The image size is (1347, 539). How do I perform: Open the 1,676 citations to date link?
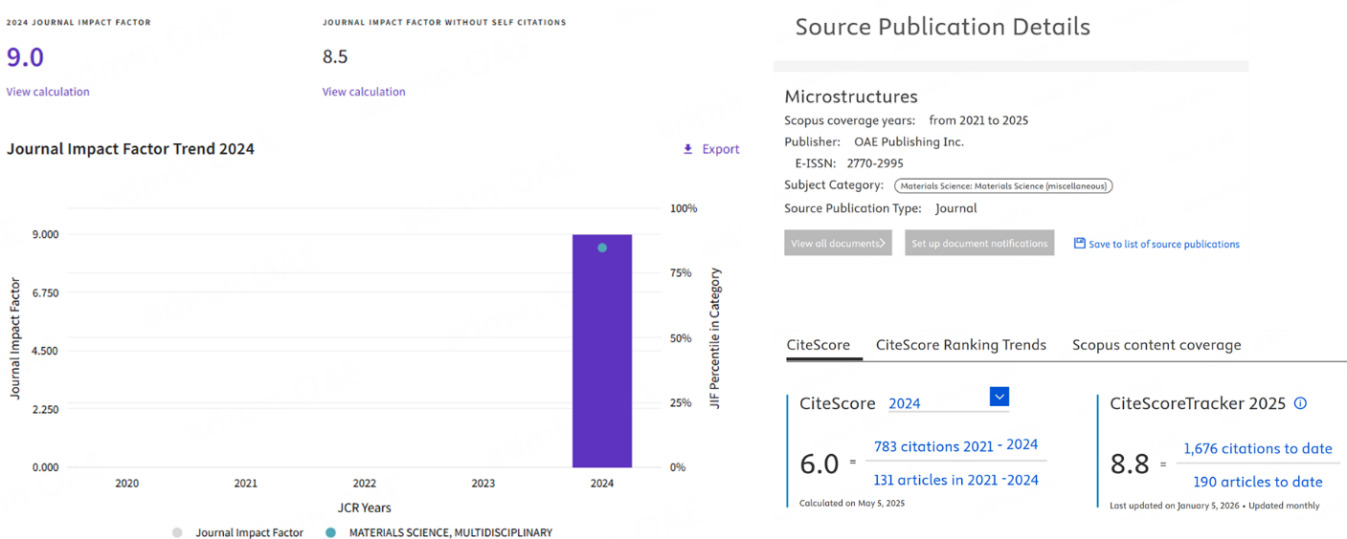click(x=1257, y=448)
